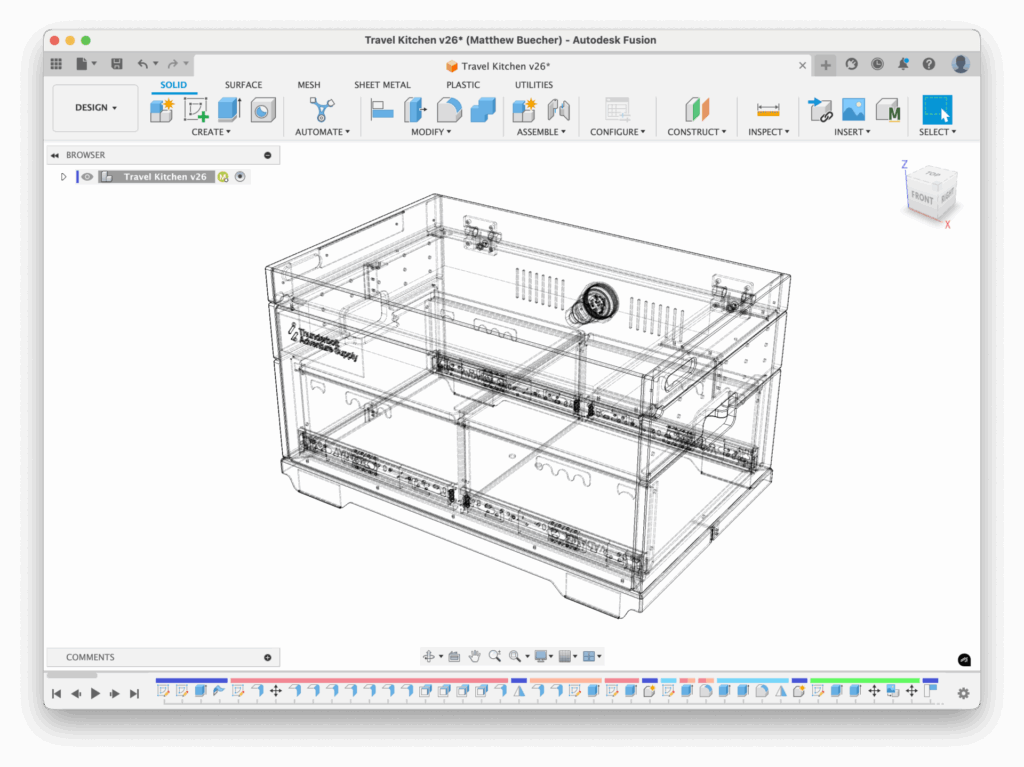This screenshot has height=767, width=1024.
Task: Expand the Travel Kitchen v26 tree node
Action: click(x=64, y=177)
